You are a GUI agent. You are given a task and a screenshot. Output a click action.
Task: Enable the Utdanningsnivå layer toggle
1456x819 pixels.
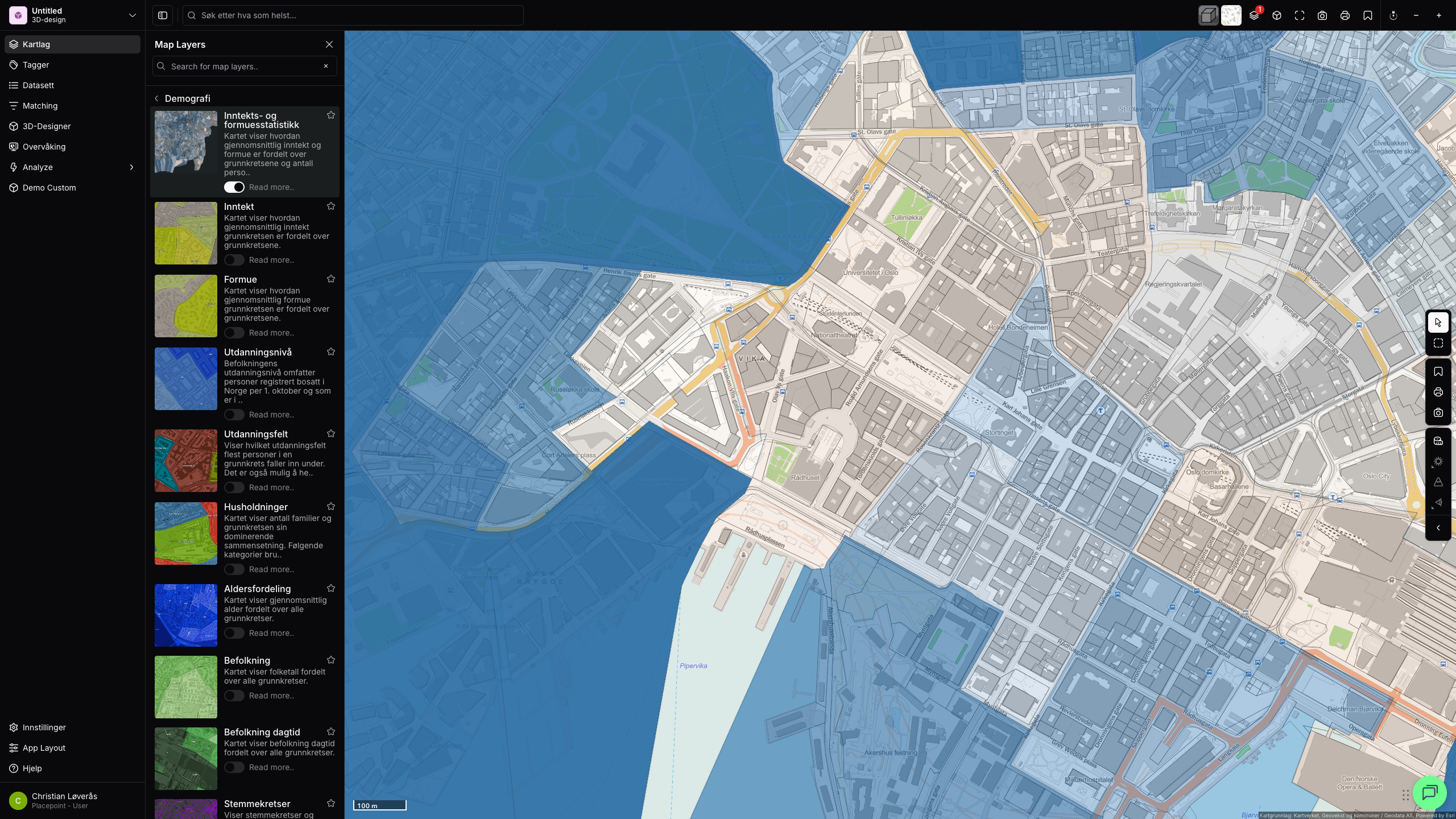(234, 415)
